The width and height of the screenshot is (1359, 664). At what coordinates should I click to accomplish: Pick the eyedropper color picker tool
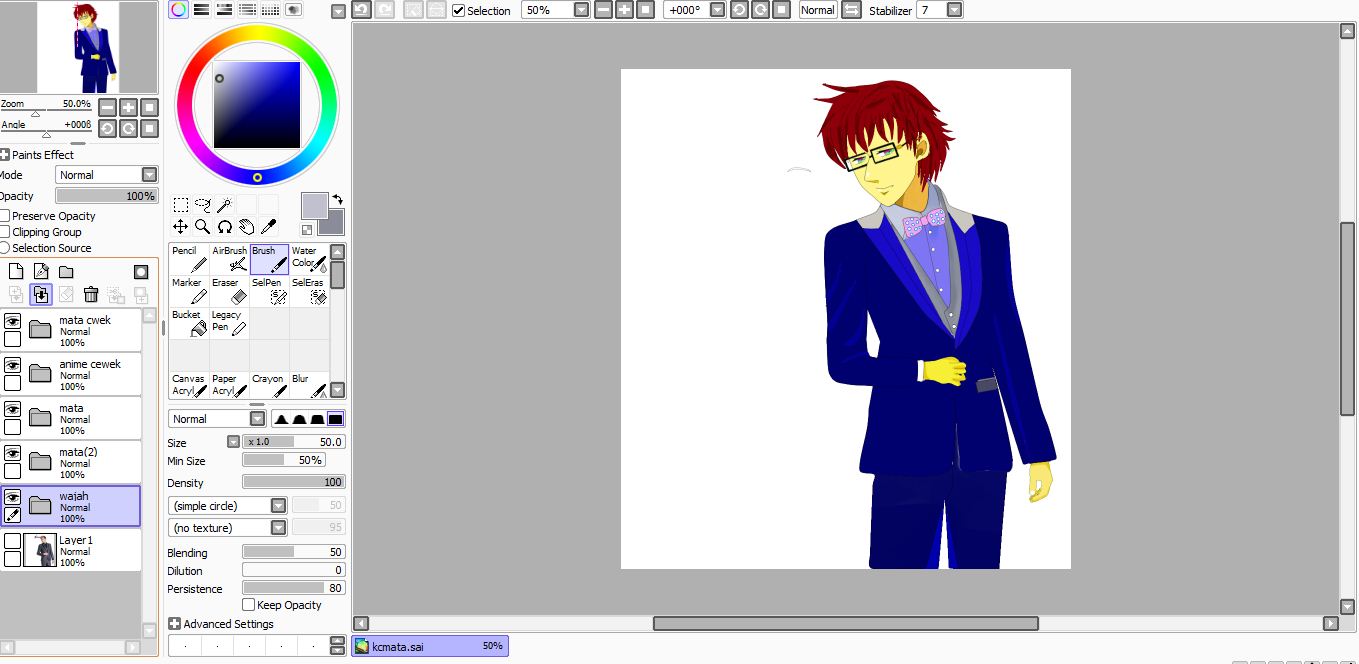pos(268,227)
